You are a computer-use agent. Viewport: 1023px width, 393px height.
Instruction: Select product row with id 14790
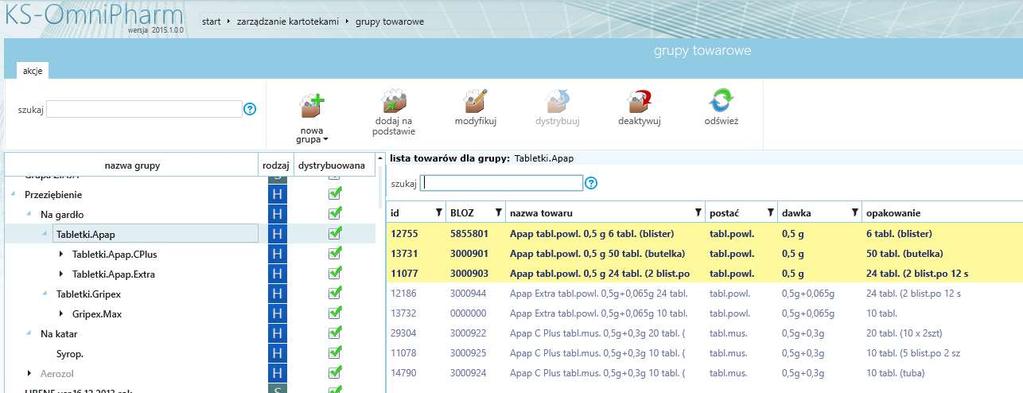[x=705, y=373]
